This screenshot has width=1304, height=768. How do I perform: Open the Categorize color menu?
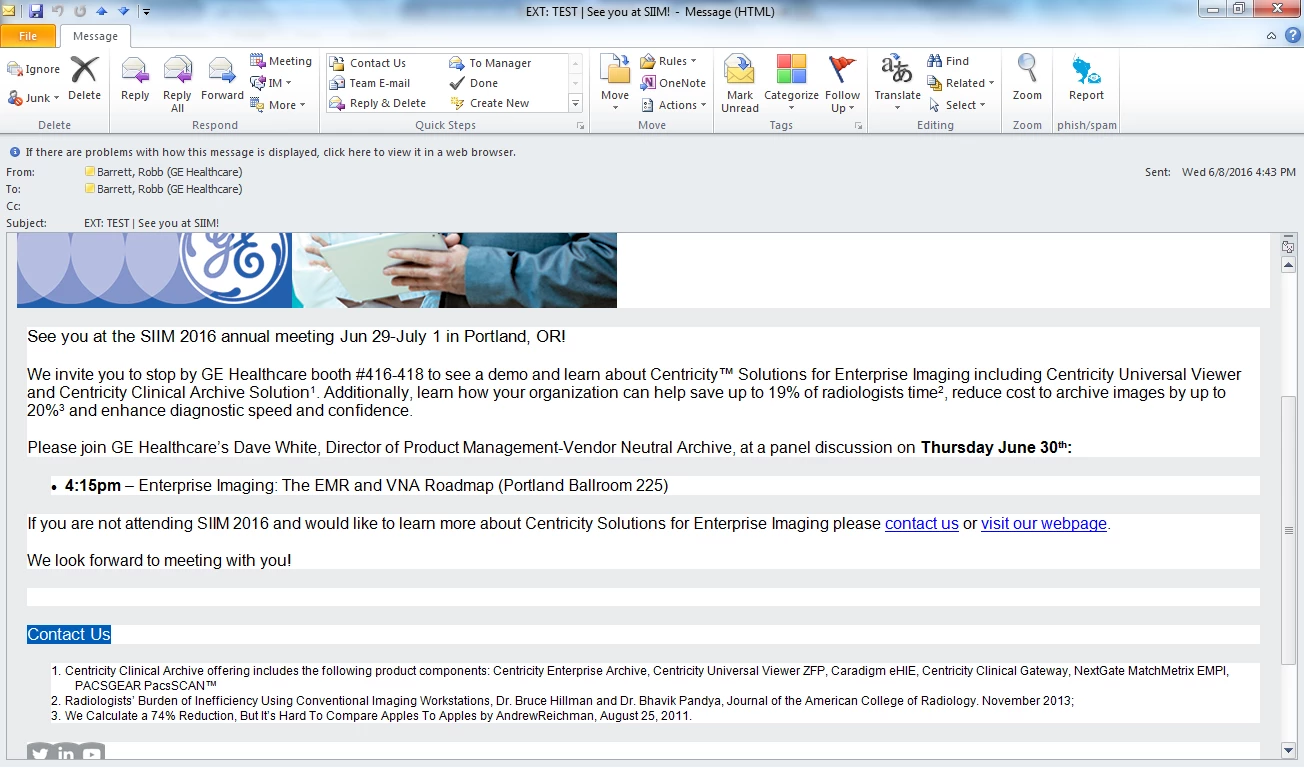[791, 83]
